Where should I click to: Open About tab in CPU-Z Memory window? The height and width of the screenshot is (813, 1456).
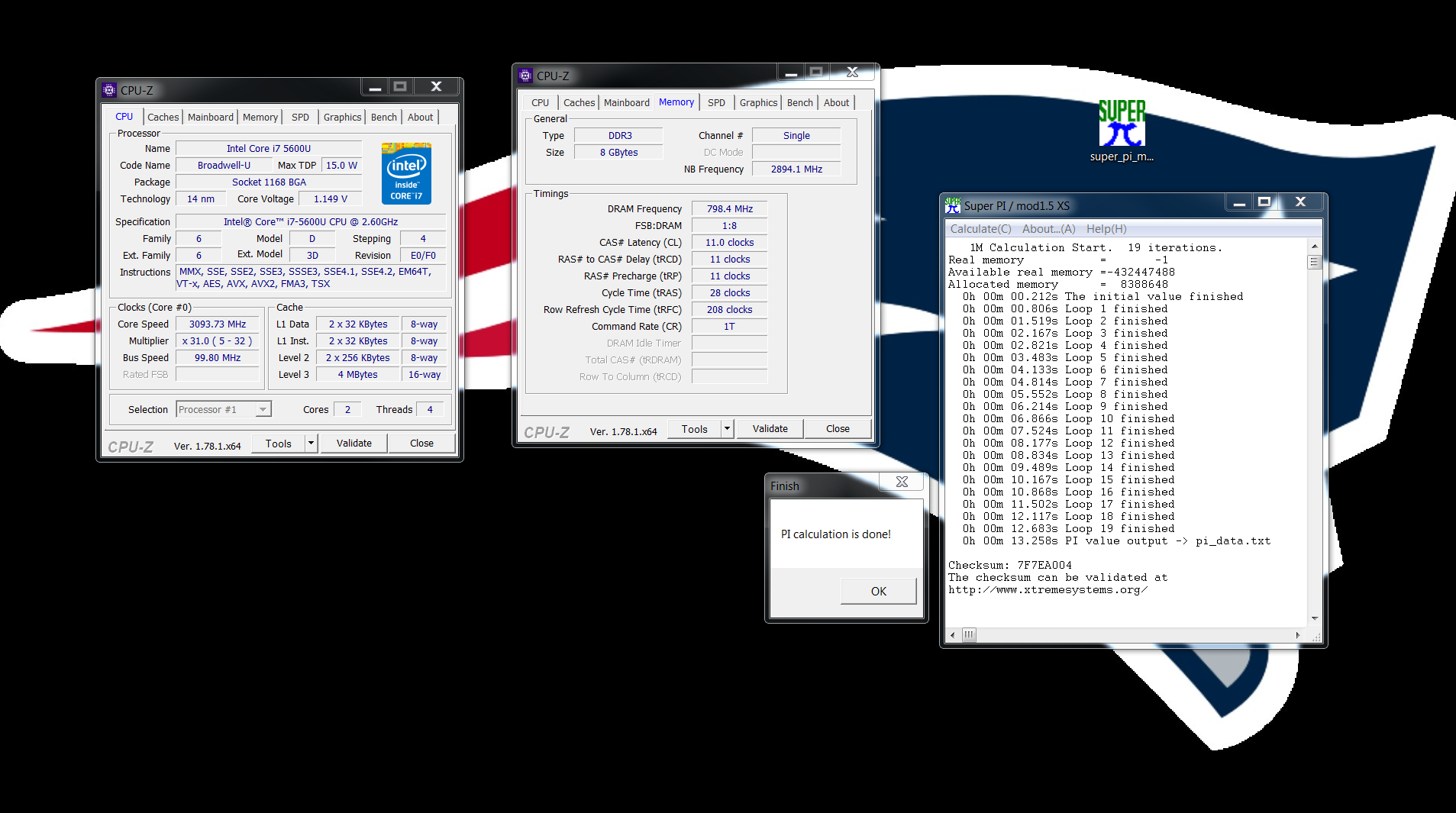pos(836,102)
